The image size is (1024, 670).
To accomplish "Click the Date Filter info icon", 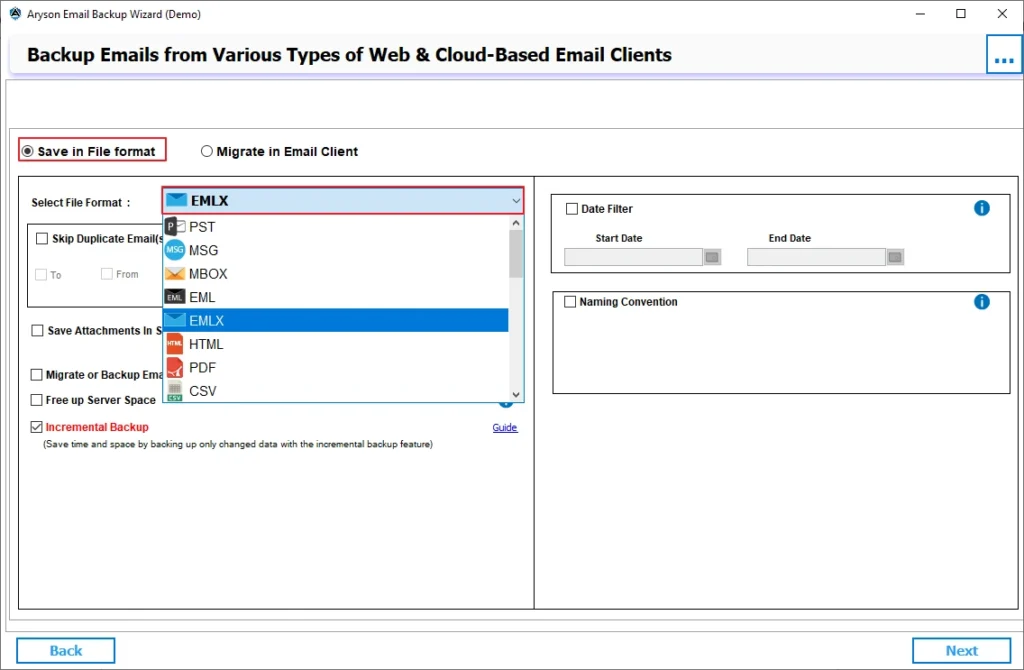I will point(982,208).
